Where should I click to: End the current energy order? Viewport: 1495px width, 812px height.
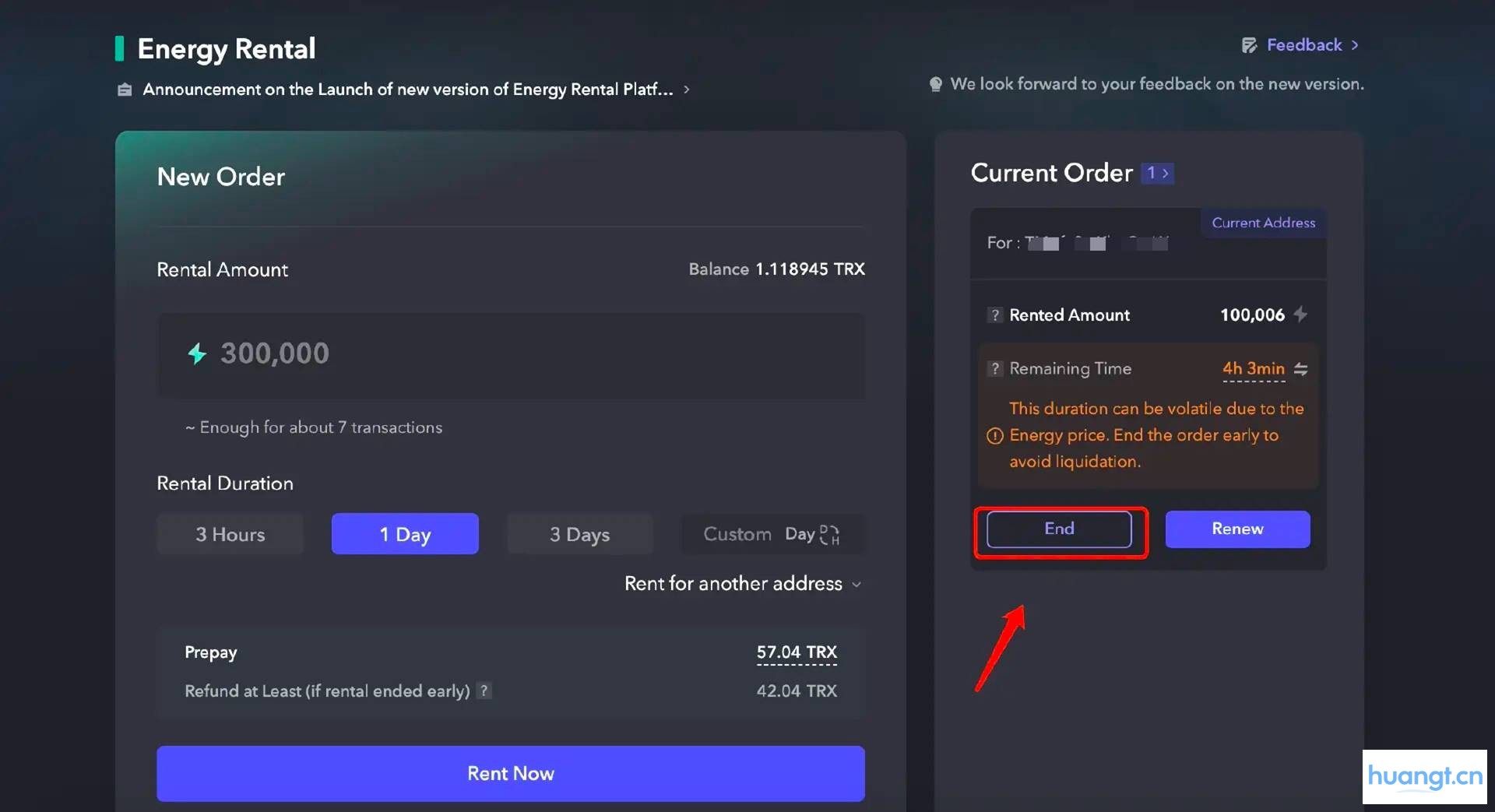point(1059,529)
